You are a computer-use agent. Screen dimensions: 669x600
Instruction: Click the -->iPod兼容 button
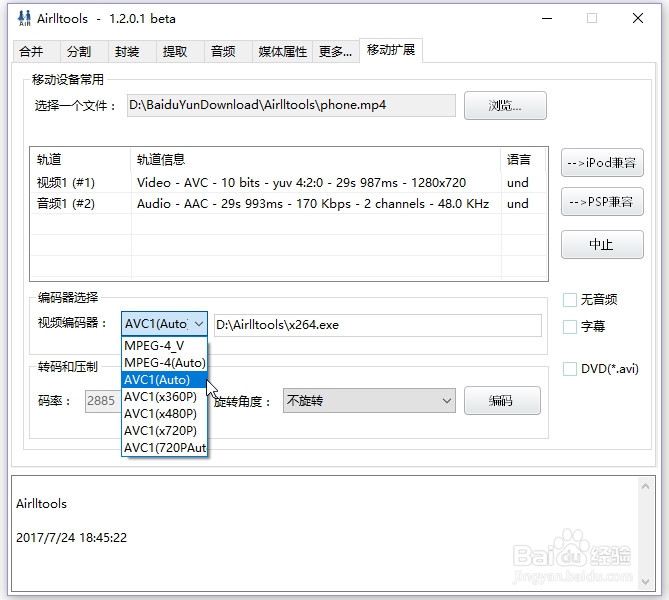602,163
